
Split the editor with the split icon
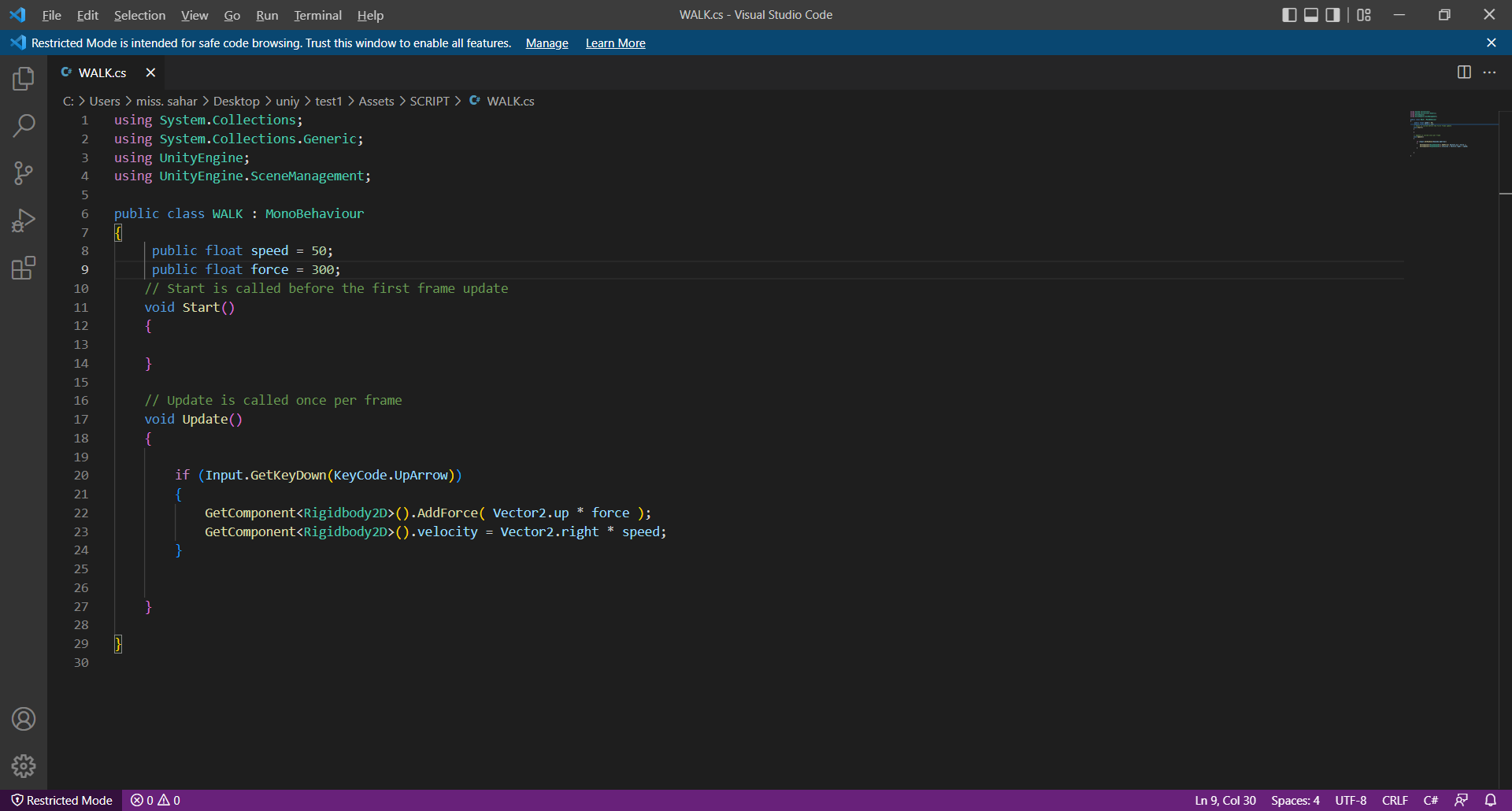coord(1464,72)
